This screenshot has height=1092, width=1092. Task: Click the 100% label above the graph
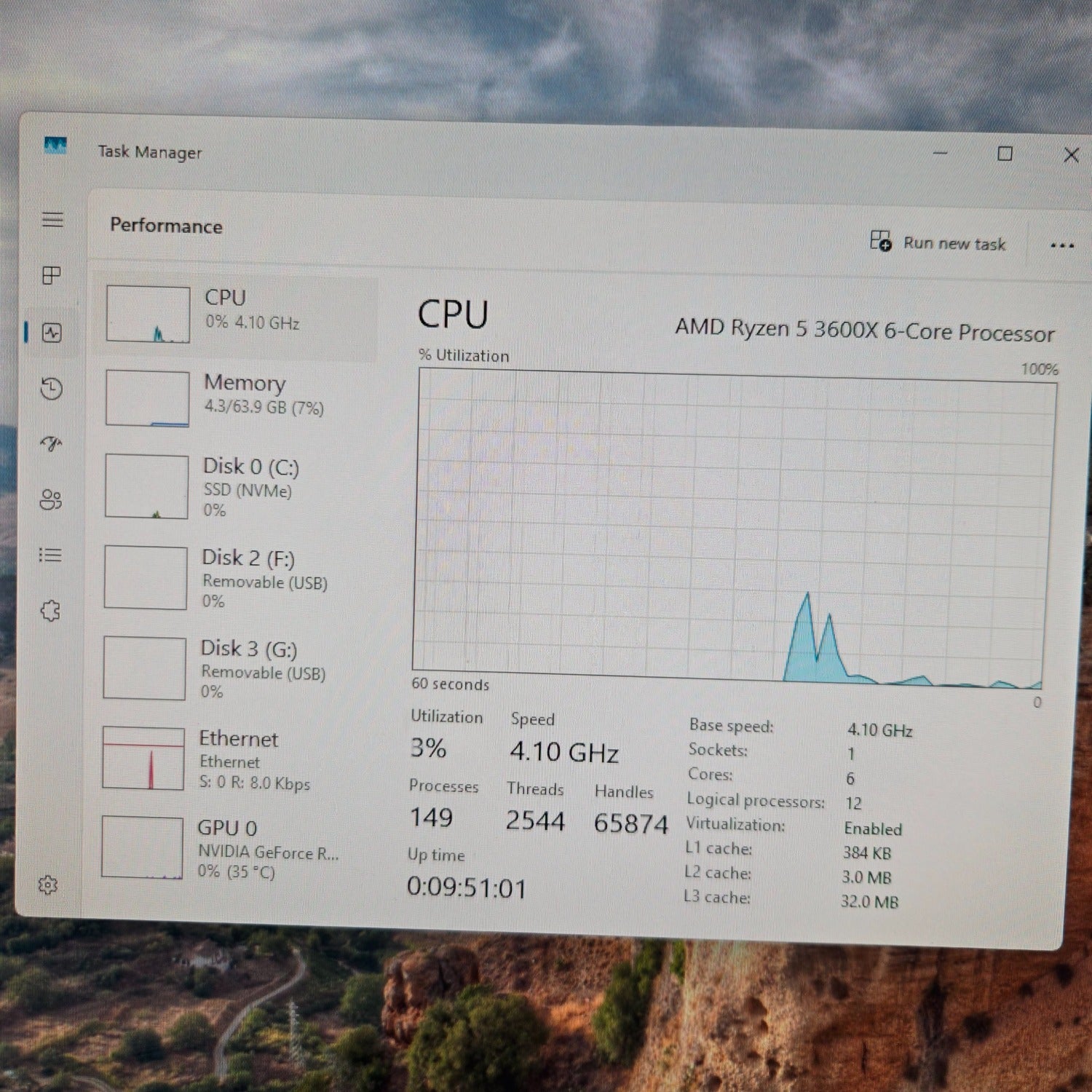pyautogui.click(x=1040, y=368)
